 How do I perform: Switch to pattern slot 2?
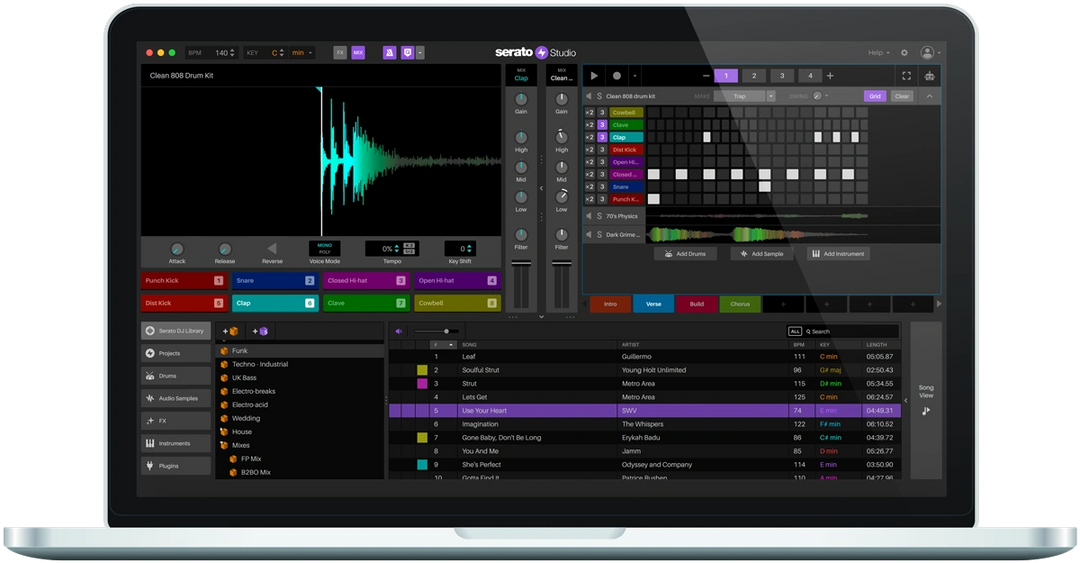754,76
